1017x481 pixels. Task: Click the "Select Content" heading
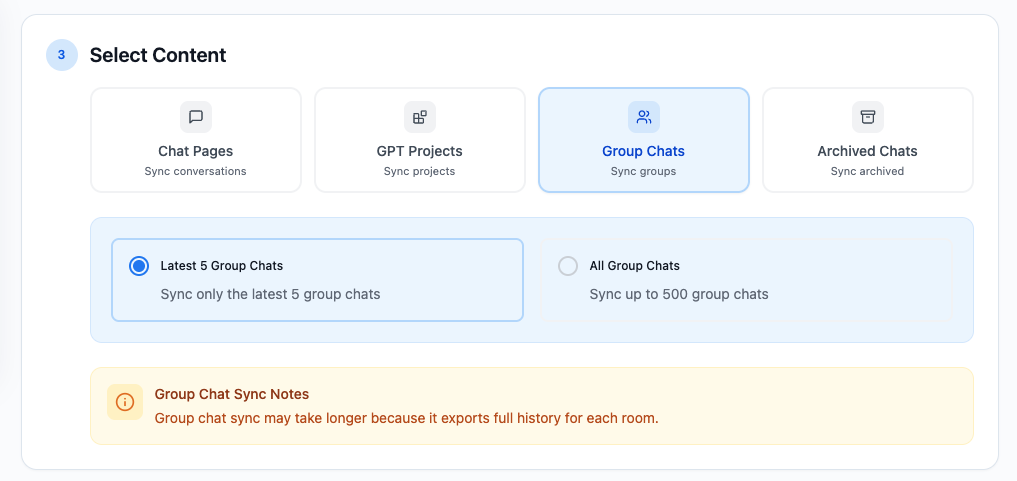click(x=158, y=55)
